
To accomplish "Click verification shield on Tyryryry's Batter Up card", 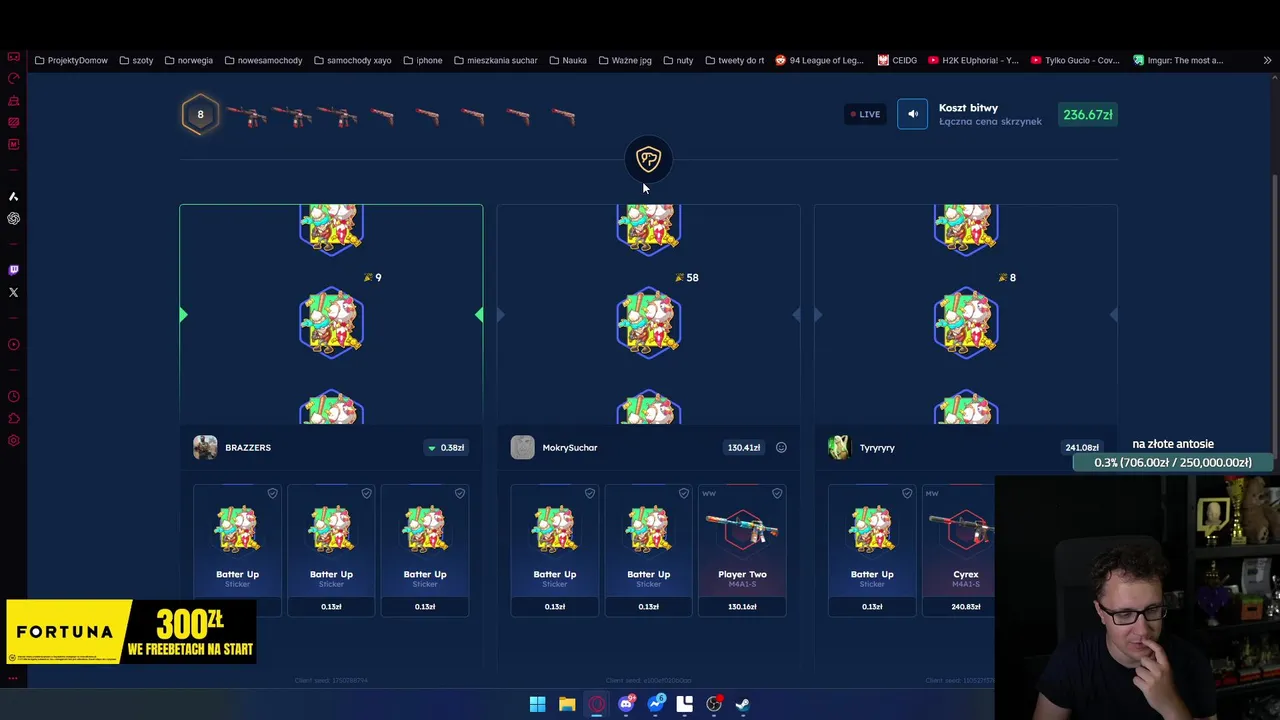I will (x=907, y=493).
